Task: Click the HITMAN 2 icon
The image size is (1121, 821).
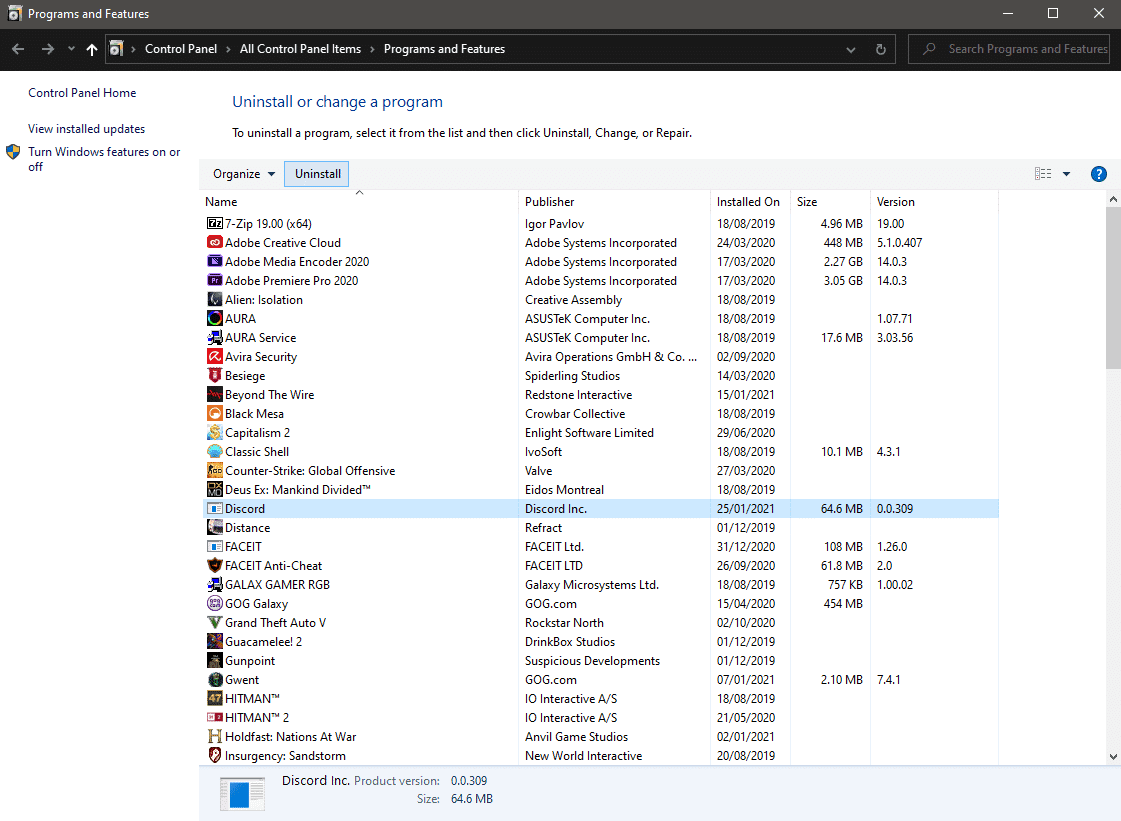Action: tap(214, 717)
